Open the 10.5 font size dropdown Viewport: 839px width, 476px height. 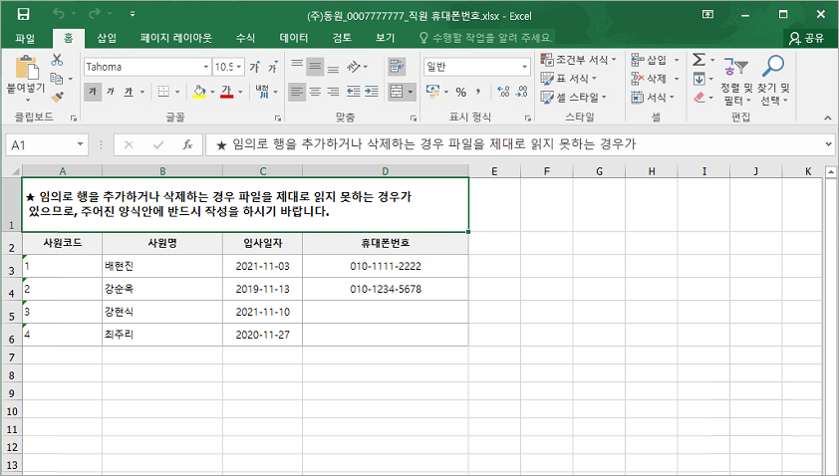(x=239, y=67)
